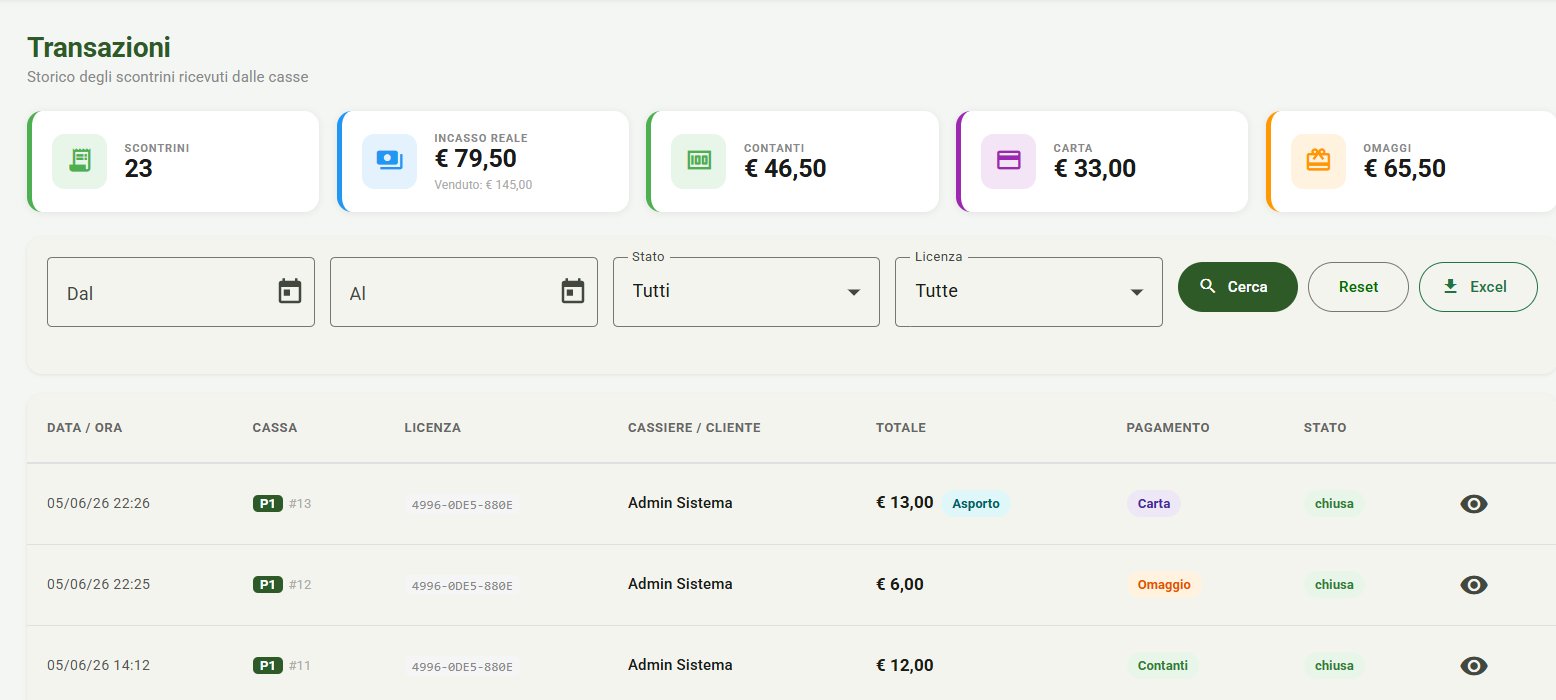Click the CASSIERE / CLIENTE column header
Screen dimensions: 1556x700
click(694, 428)
